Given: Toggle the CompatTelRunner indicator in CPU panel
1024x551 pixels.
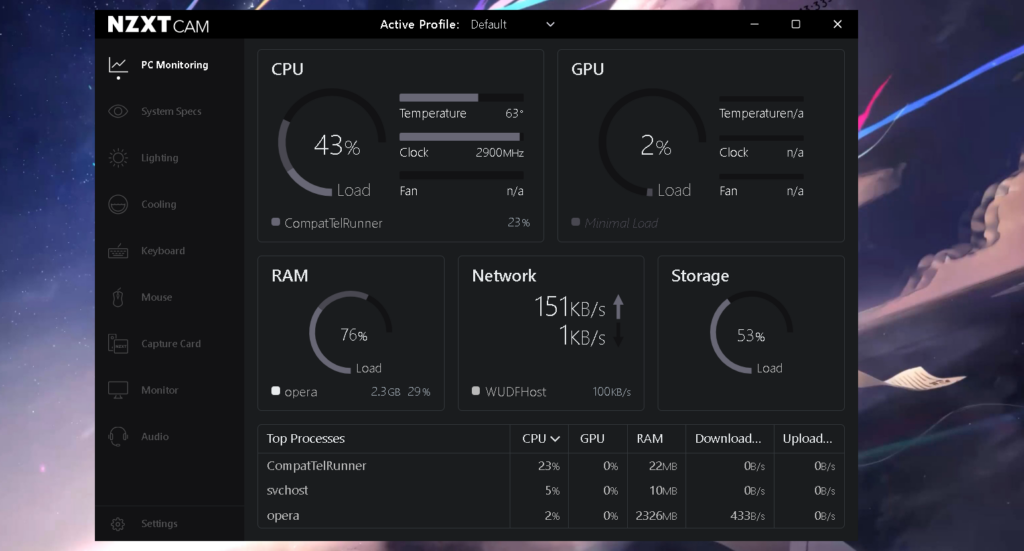Looking at the screenshot, I should 275,222.
